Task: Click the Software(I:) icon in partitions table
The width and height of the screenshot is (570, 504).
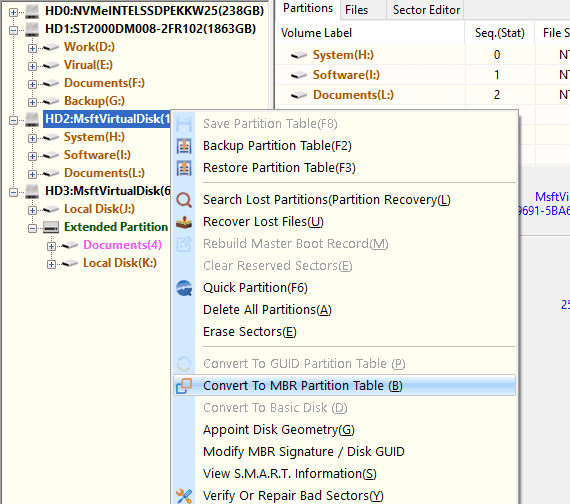Action: pyautogui.click(x=299, y=75)
